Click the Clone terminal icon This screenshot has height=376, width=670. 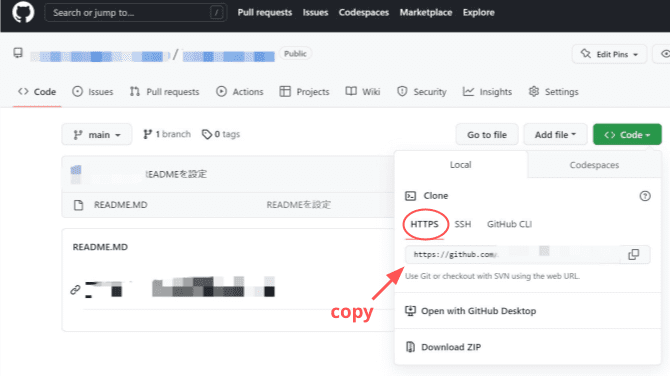(410, 196)
